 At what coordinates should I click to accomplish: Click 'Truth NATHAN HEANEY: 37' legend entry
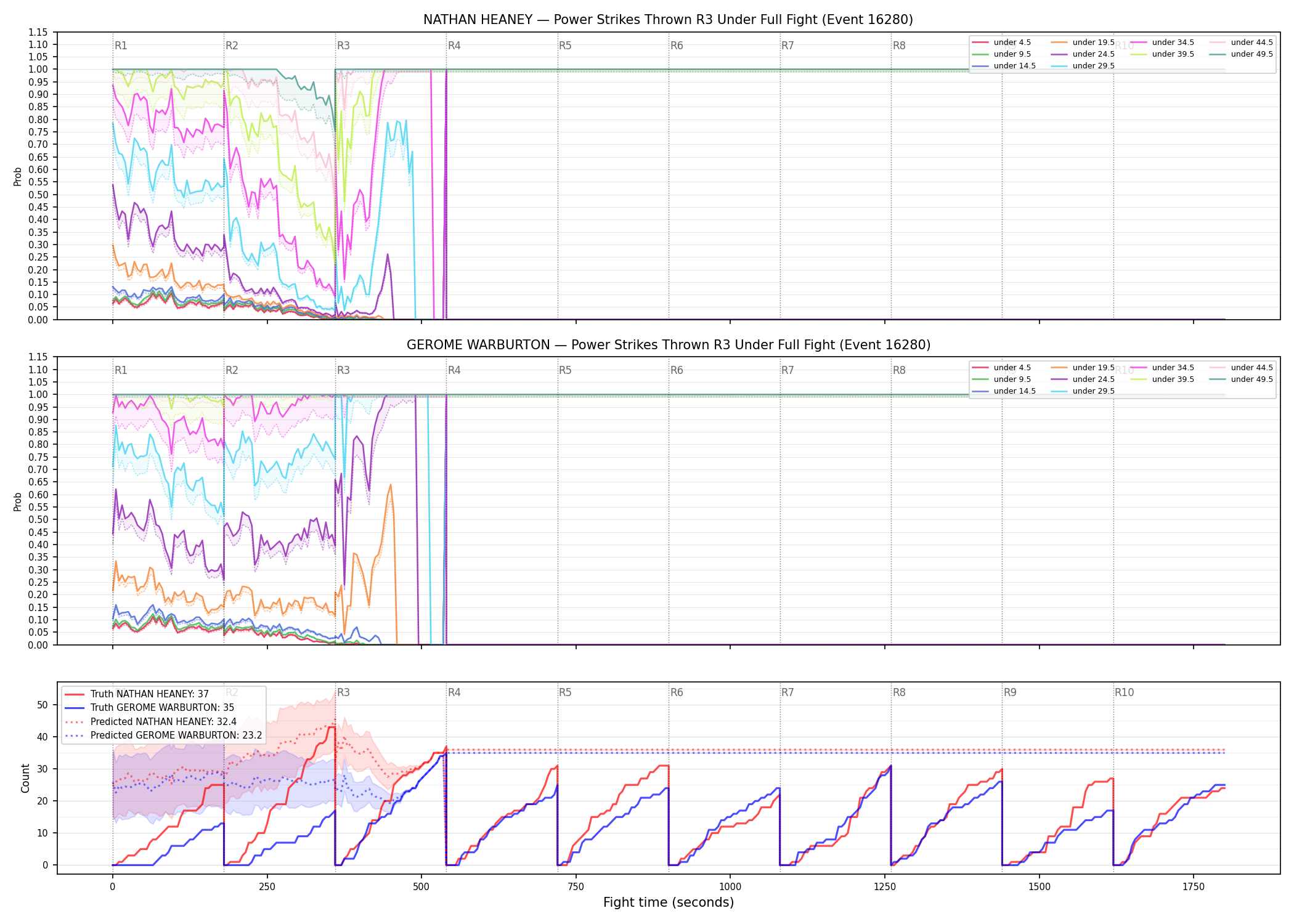point(137,694)
